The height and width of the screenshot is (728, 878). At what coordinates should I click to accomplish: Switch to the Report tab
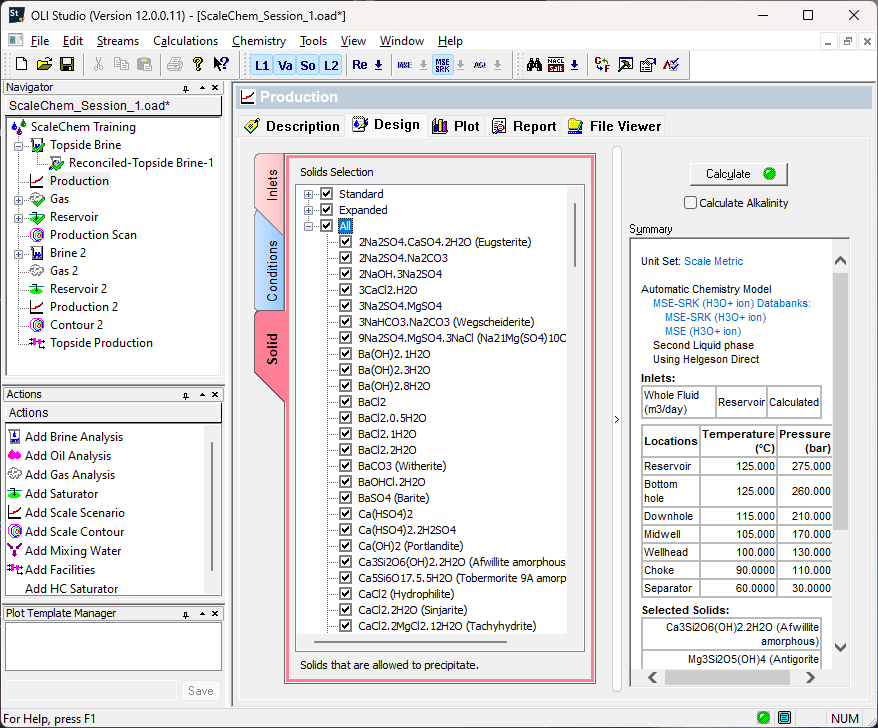(524, 126)
